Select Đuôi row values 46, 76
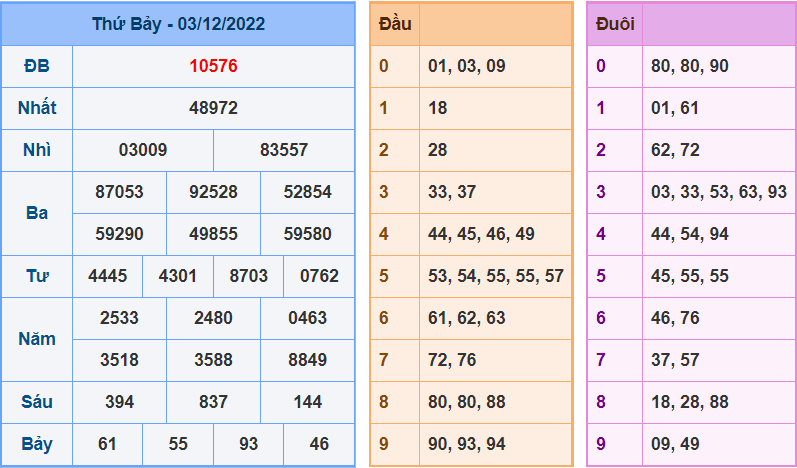 tap(675, 318)
